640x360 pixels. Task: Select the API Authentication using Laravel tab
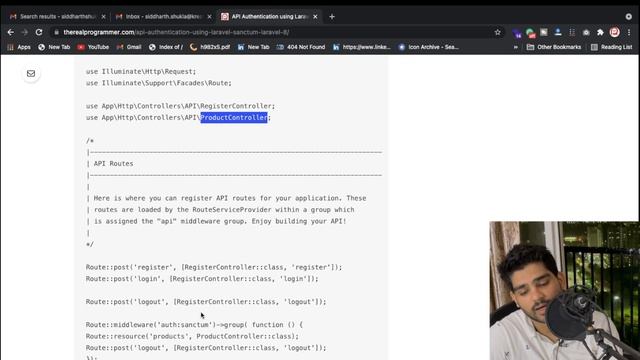click(x=269, y=17)
